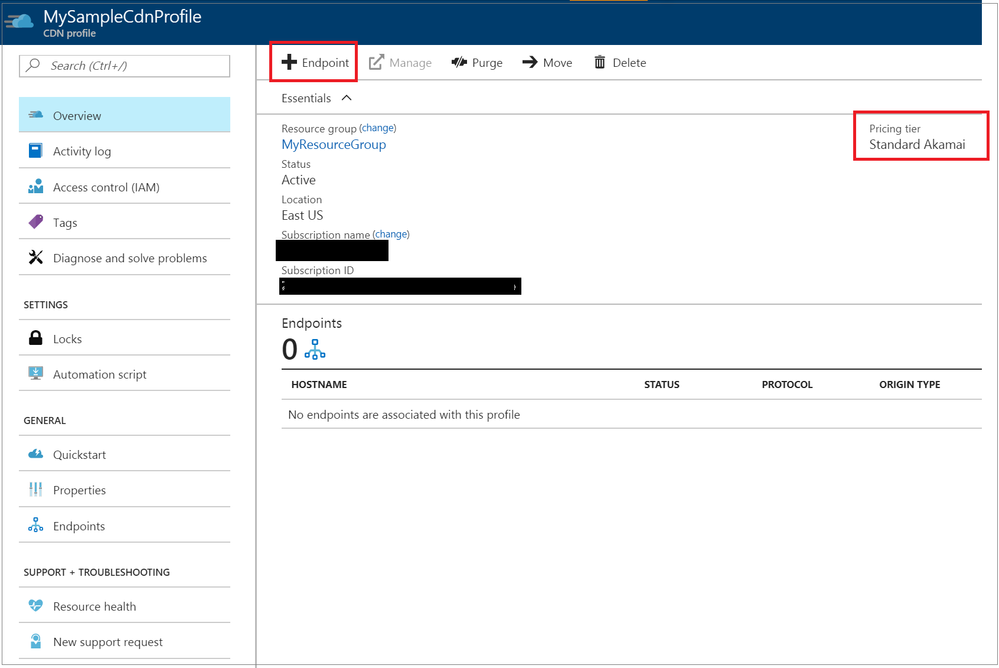The width and height of the screenshot is (999, 668).
Task: Click the Purge icon in toolbar
Action: (459, 62)
